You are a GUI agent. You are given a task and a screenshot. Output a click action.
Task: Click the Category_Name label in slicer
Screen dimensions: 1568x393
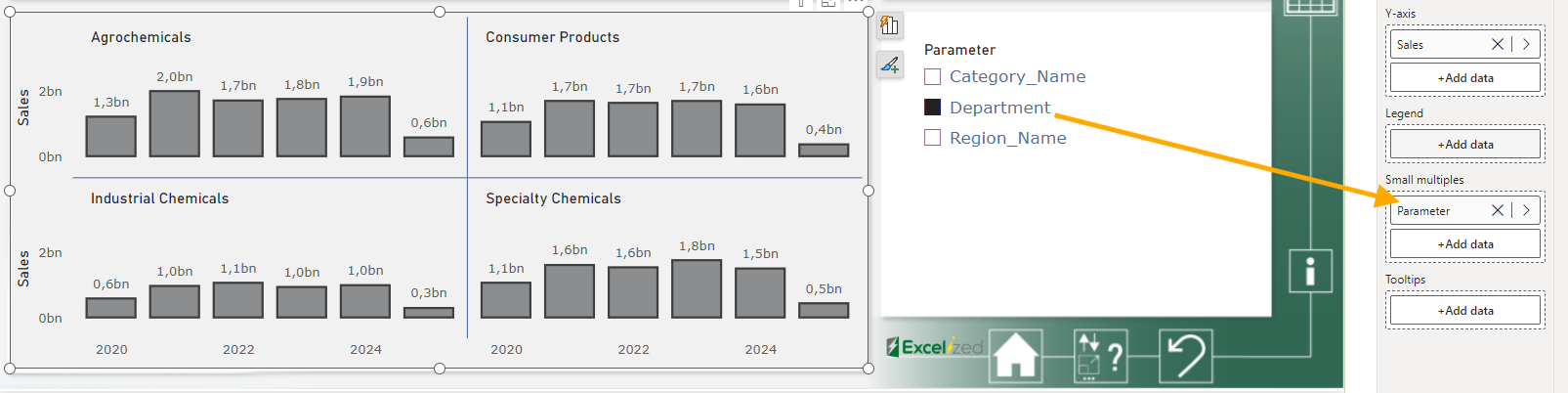[x=1018, y=76]
